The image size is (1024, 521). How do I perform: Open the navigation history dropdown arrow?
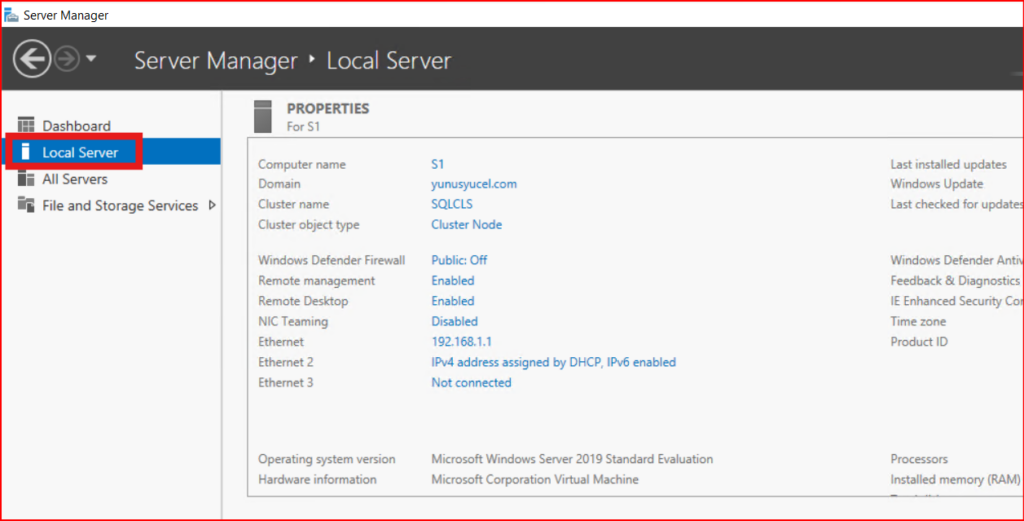point(91,59)
